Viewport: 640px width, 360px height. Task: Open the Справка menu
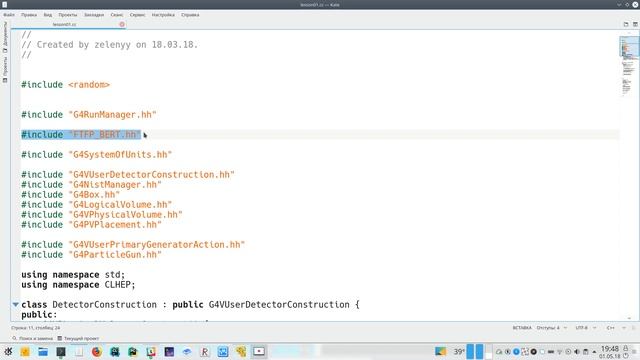[190, 15]
